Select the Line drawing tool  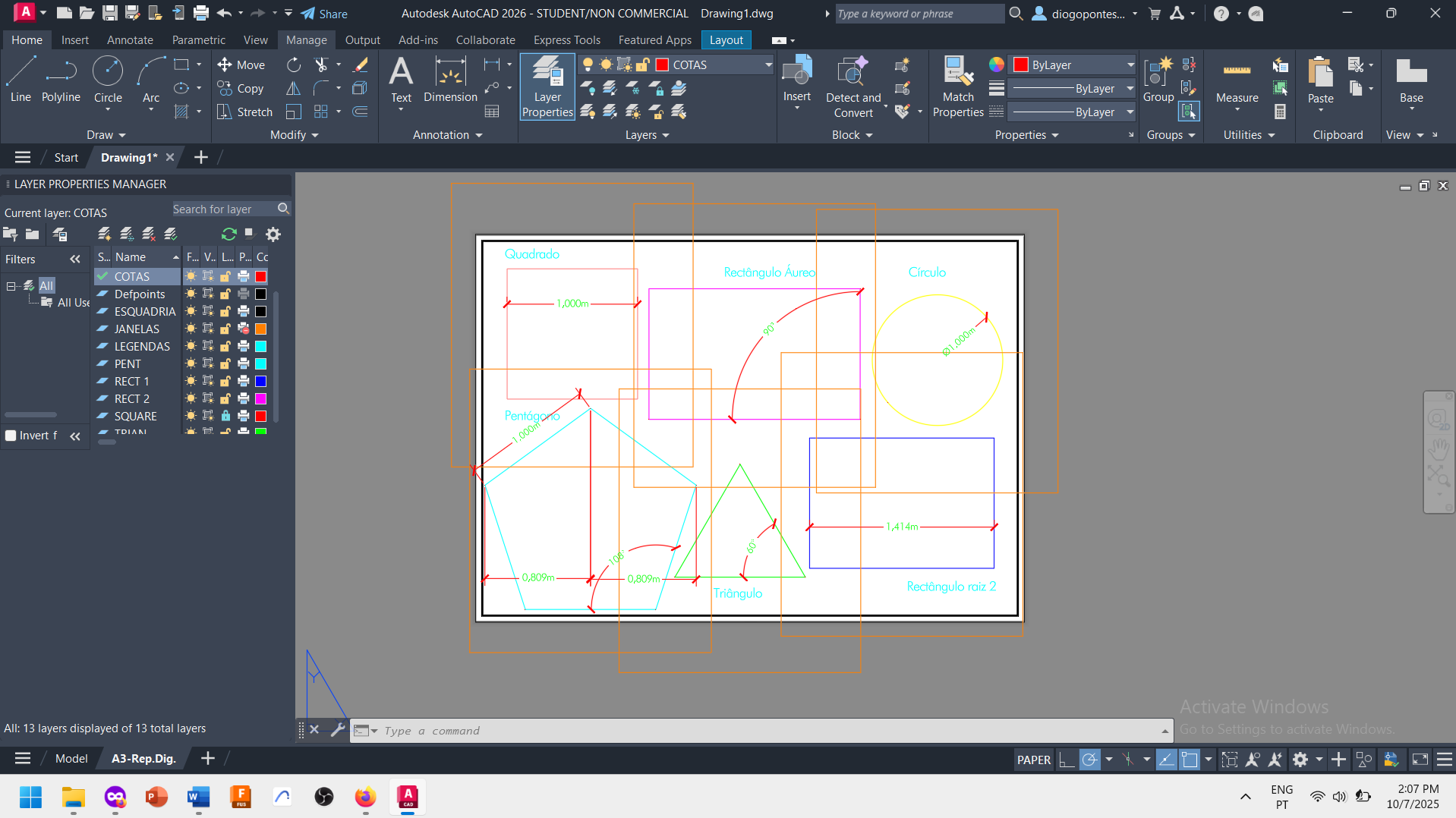pyautogui.click(x=20, y=79)
